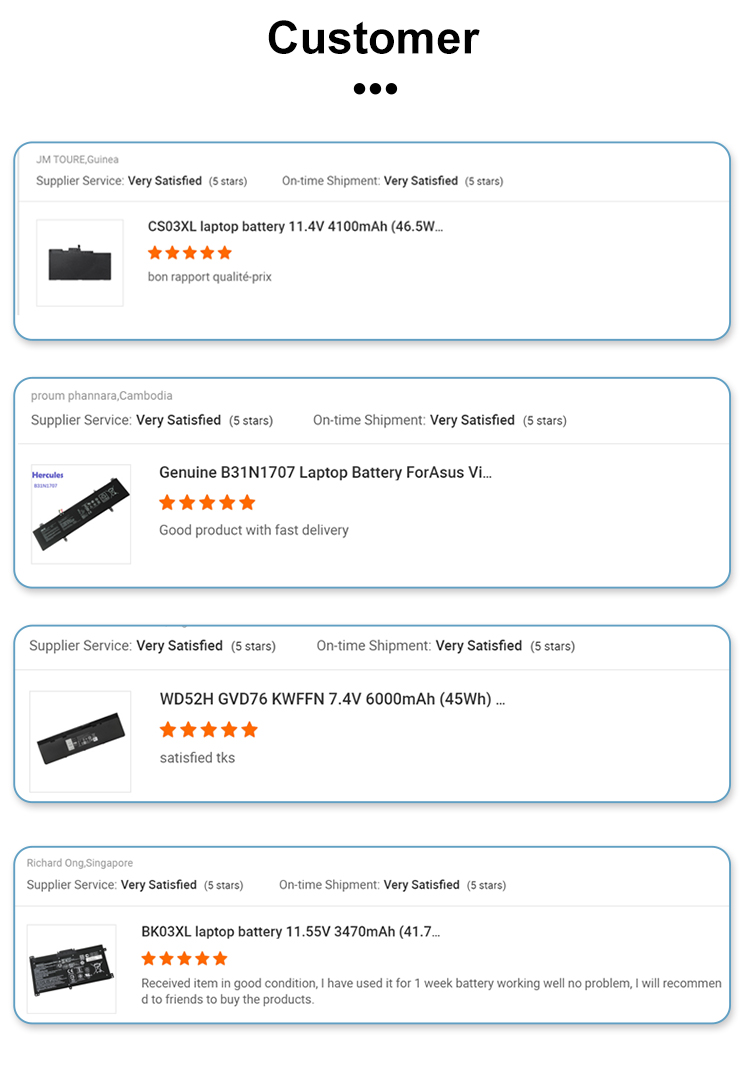Click the 'satisfied tks' review comment

pyautogui.click(x=197, y=758)
